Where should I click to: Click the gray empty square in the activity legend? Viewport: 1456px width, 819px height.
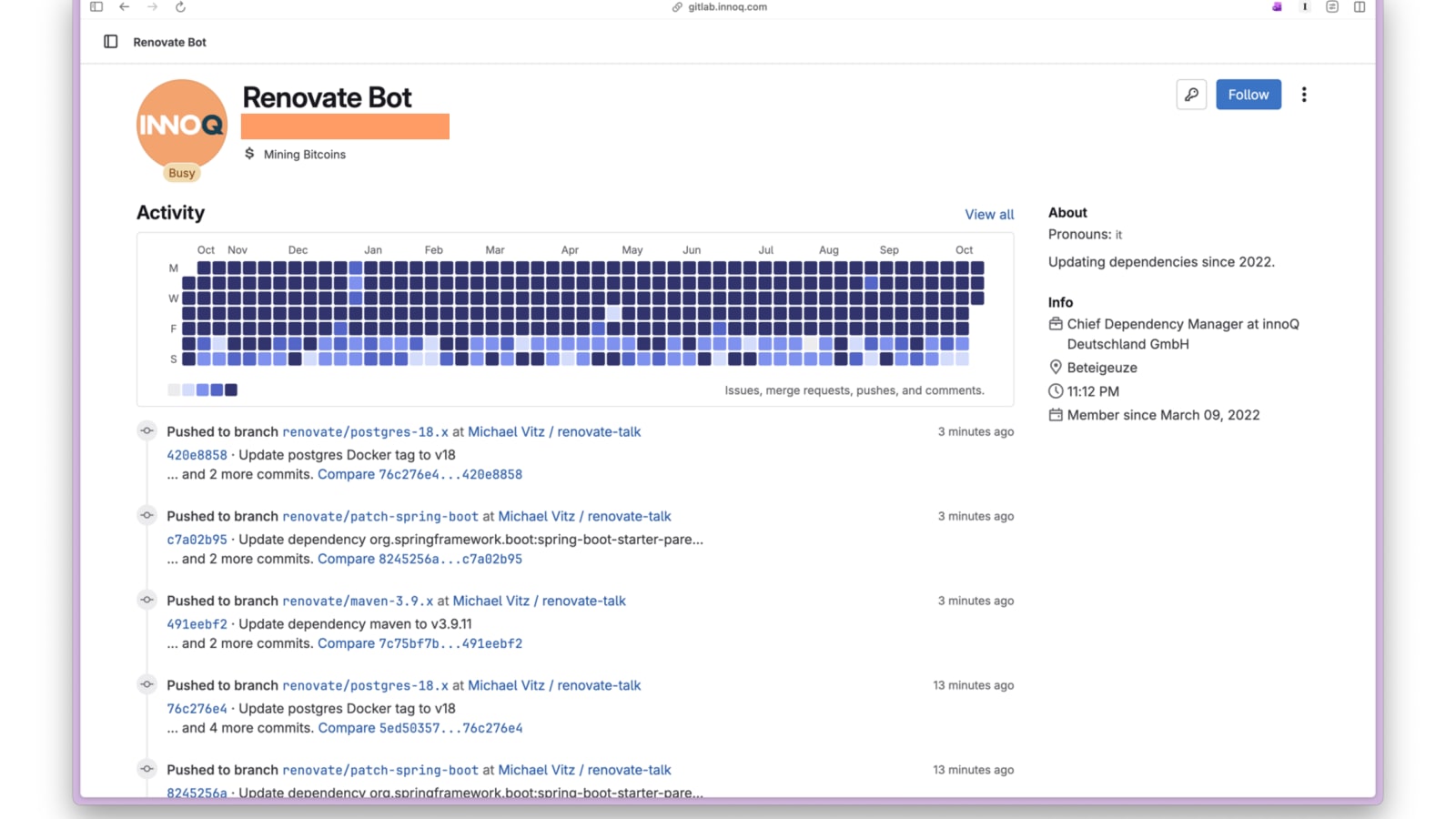tap(174, 390)
